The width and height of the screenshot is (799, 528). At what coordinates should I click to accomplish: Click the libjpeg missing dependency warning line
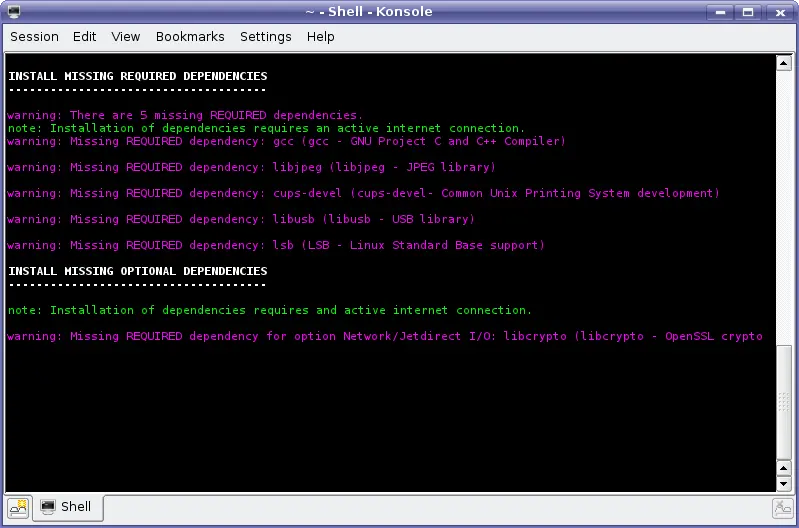251,167
